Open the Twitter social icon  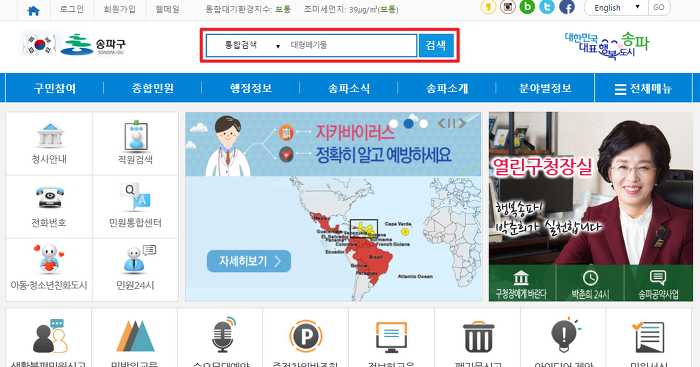(x=547, y=7)
